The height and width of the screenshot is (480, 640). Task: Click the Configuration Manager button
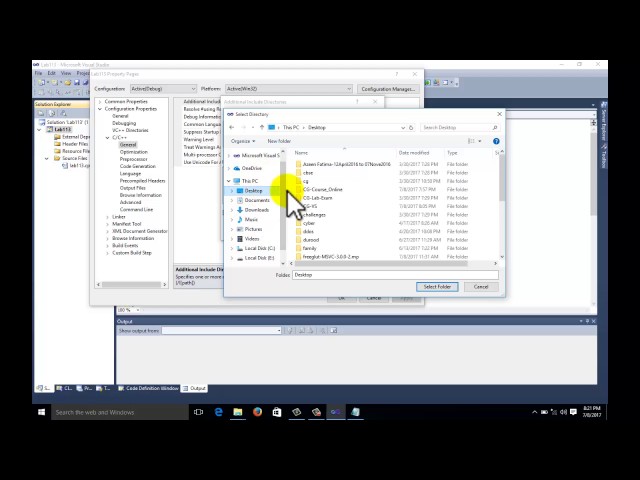[x=388, y=89]
